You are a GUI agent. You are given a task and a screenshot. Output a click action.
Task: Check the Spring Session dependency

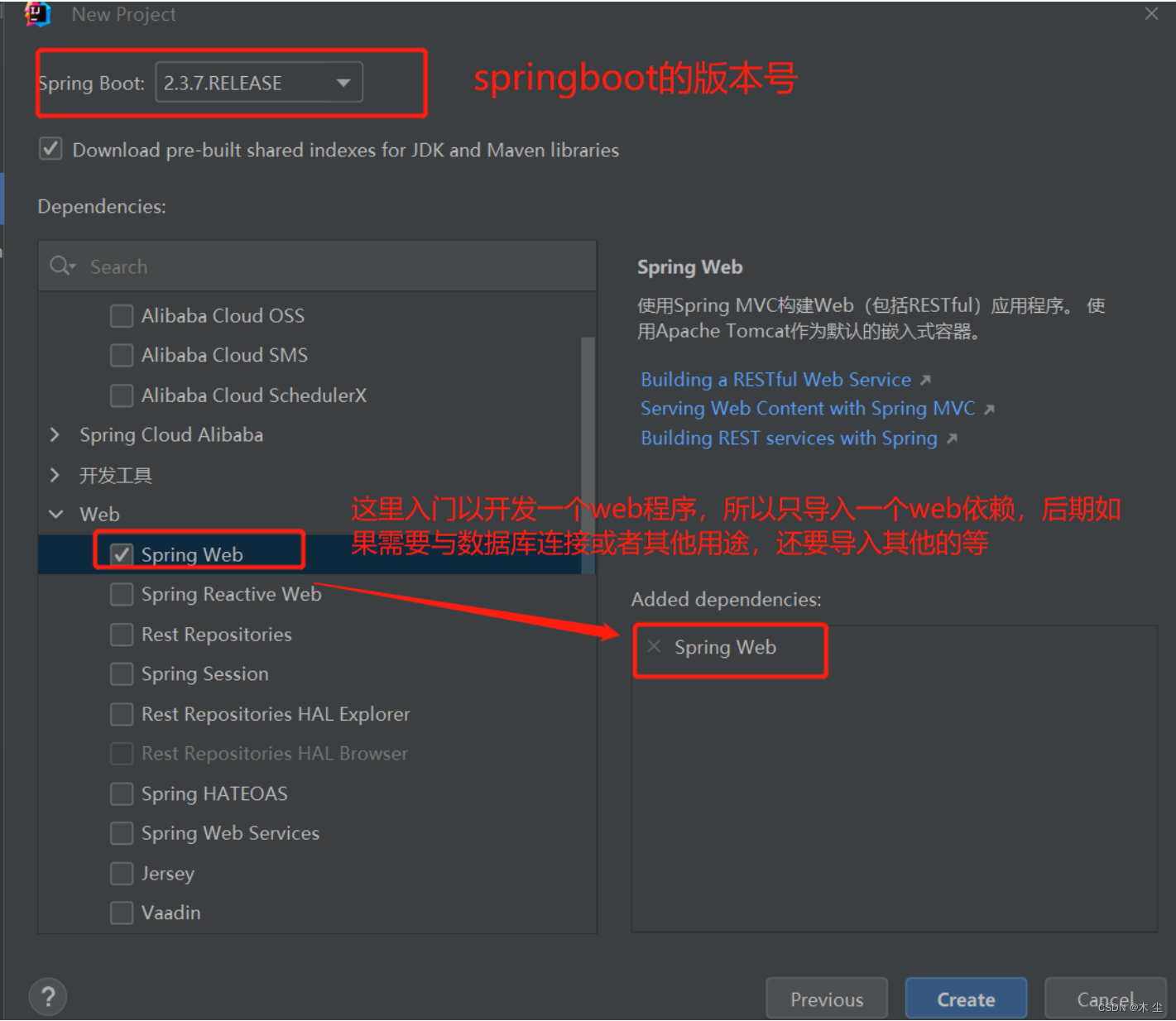(x=122, y=674)
